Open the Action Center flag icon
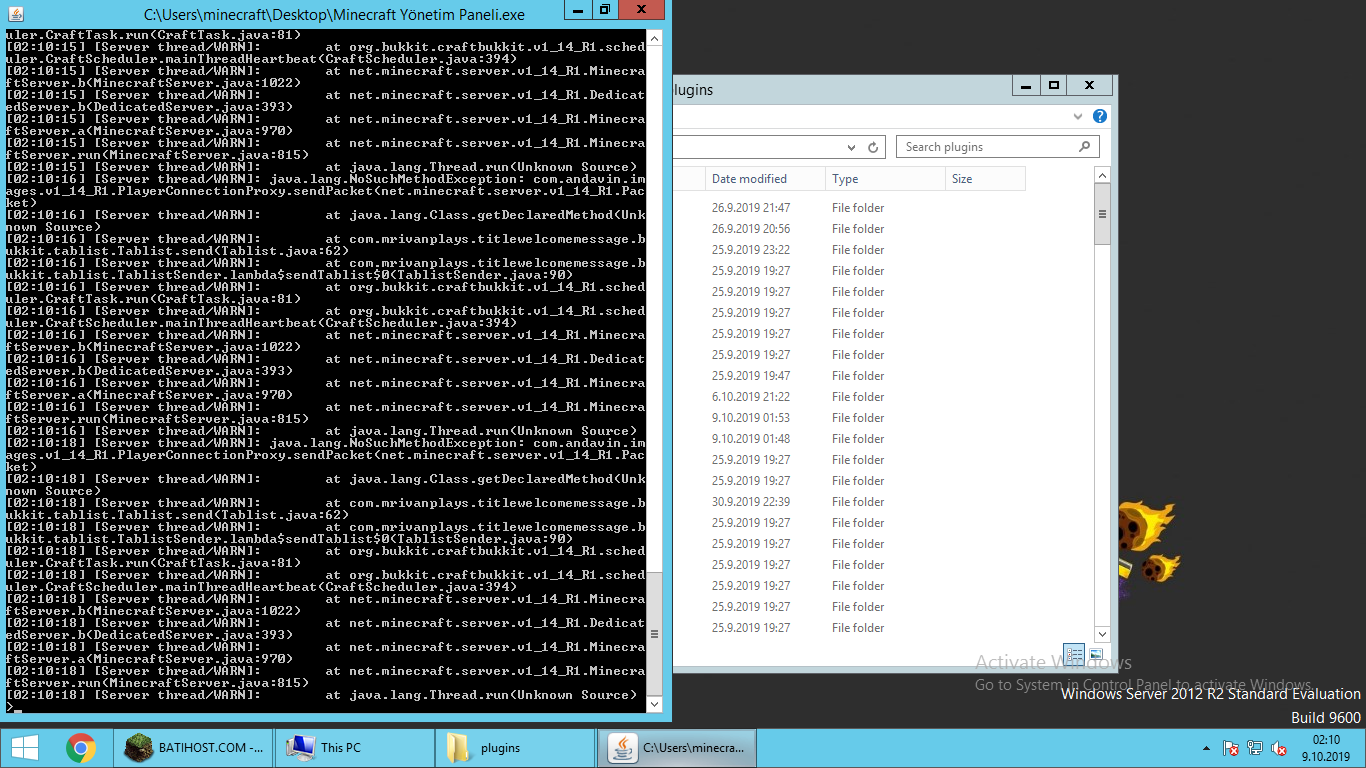This screenshot has width=1366, height=768. point(1231,748)
